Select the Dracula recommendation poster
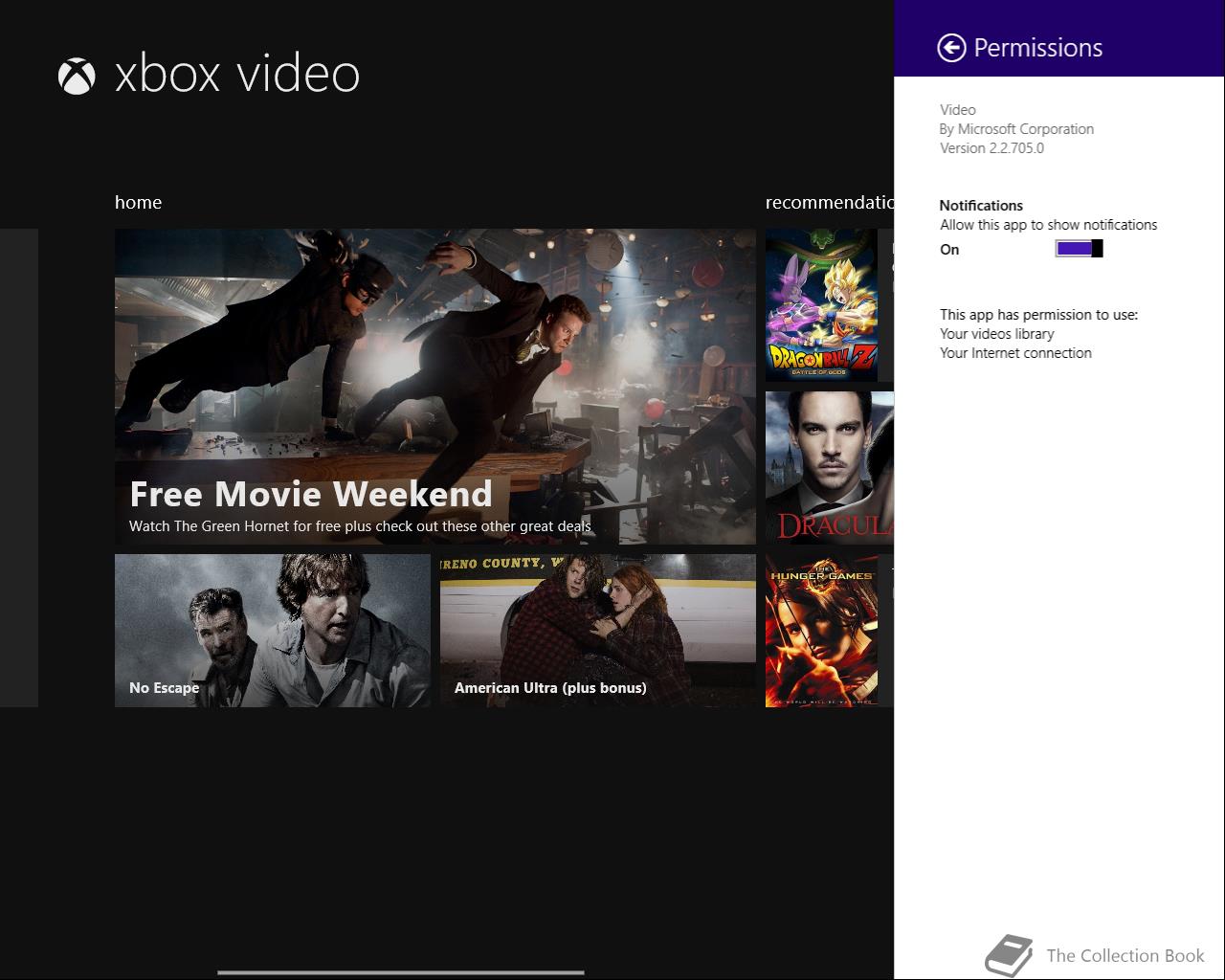Viewport: 1225px width, 980px height. [x=830, y=468]
